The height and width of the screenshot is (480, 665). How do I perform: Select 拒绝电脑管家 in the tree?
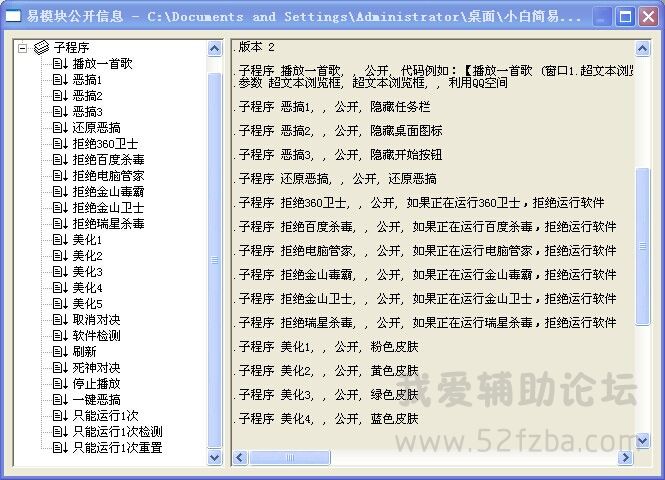(108, 176)
